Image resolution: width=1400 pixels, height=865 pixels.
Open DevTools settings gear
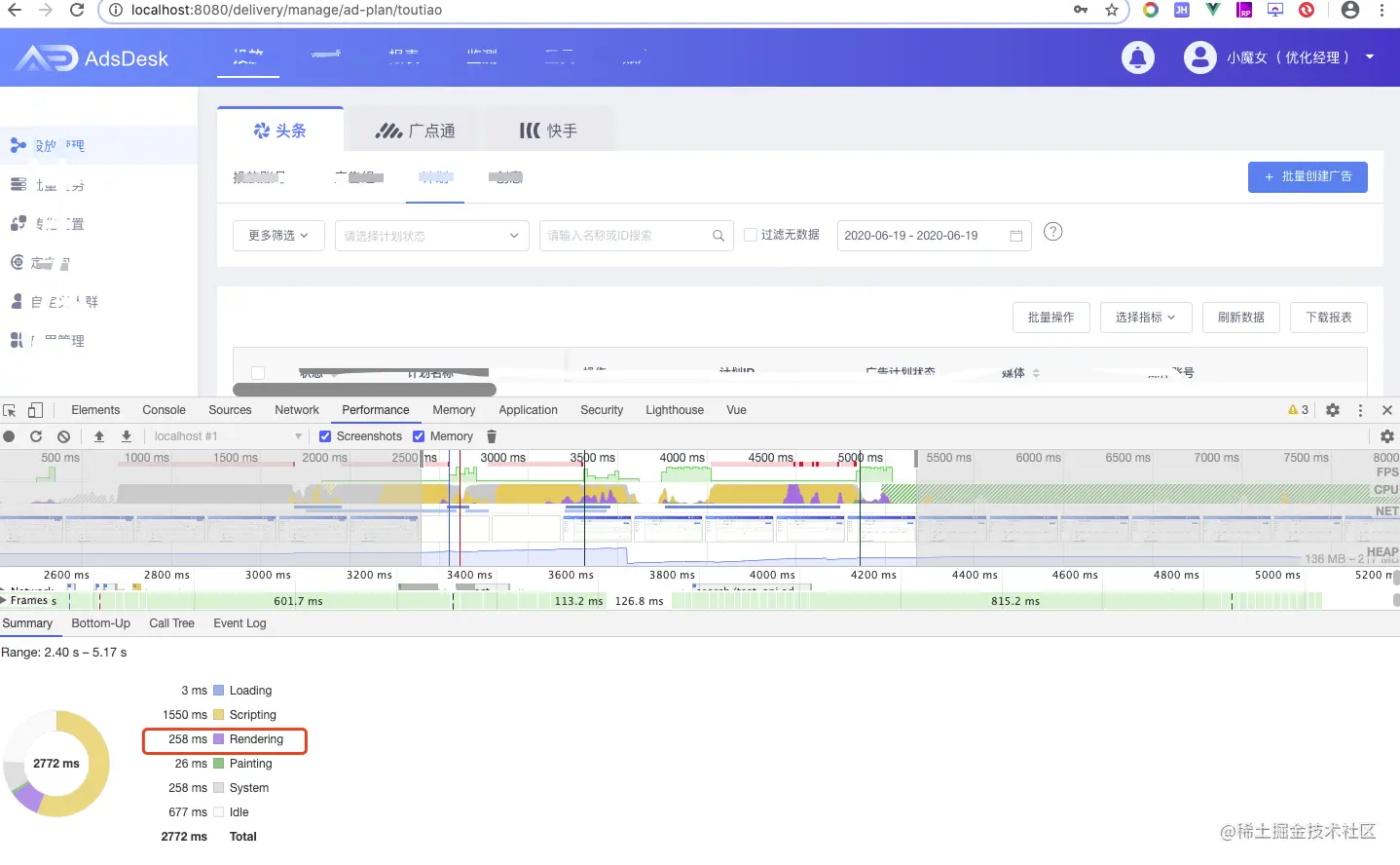(x=1333, y=410)
